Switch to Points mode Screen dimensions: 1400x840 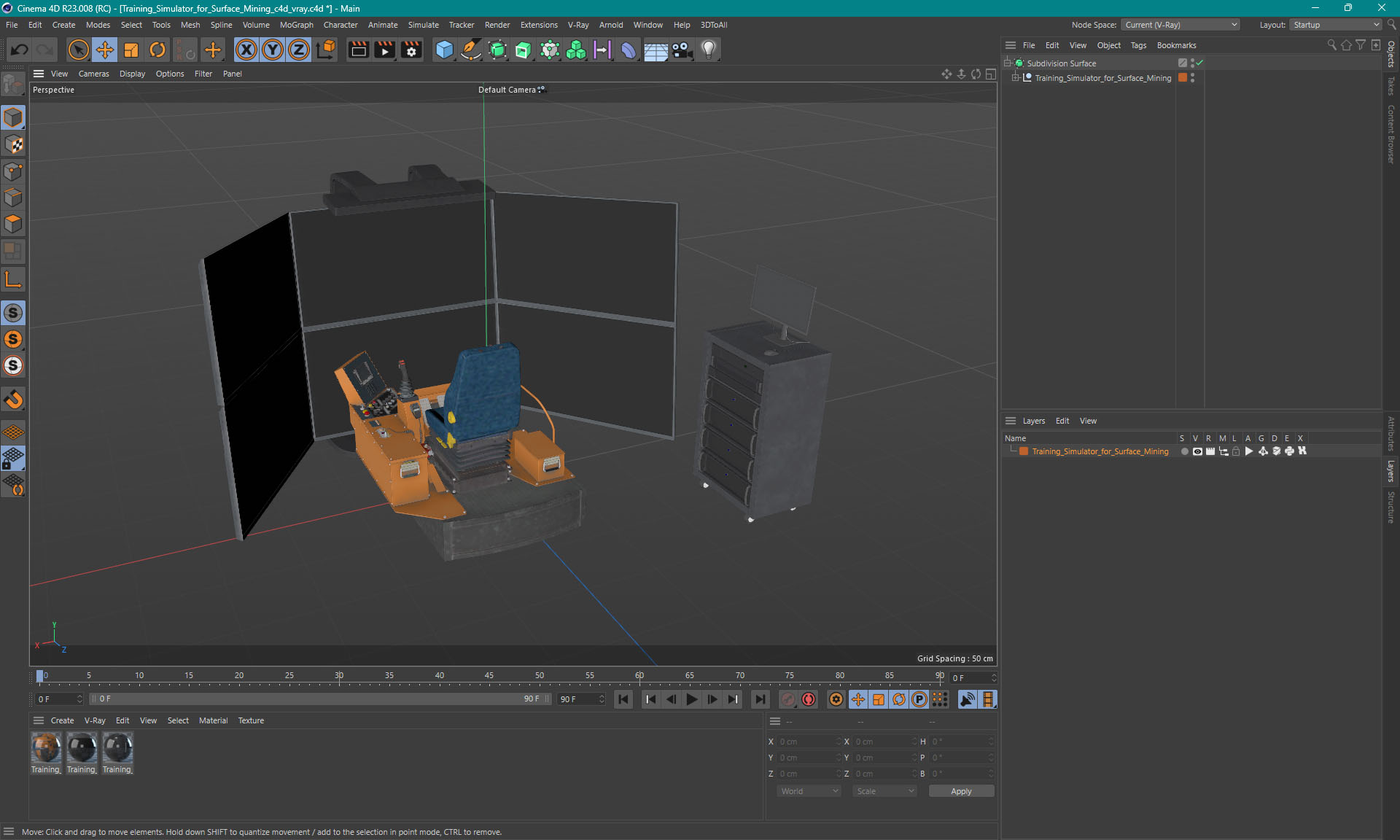pyautogui.click(x=13, y=171)
